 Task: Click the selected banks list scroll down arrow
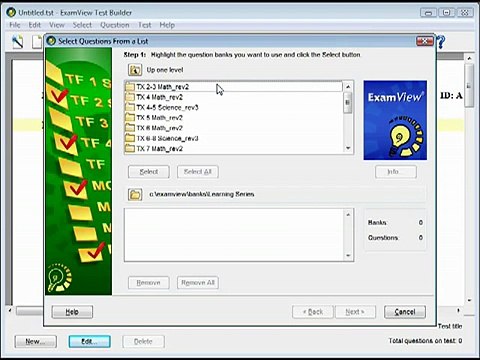(348, 256)
